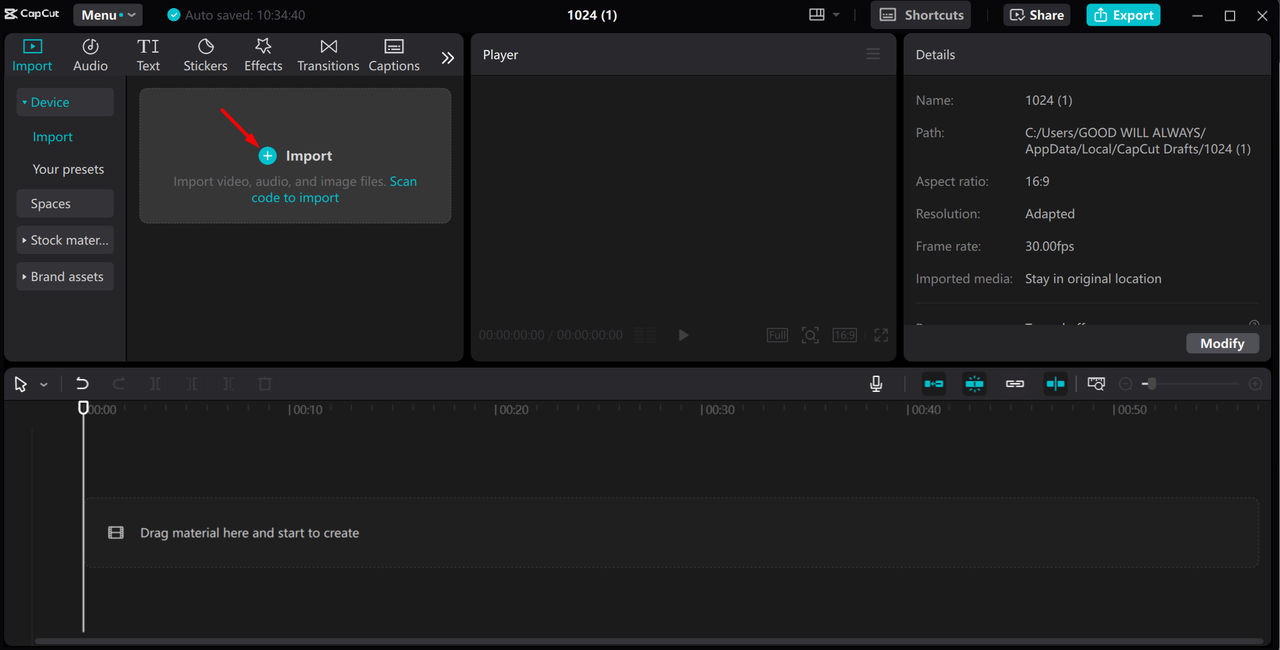The width and height of the screenshot is (1280, 650).
Task: Click the auto saved checkmark icon
Action: tap(174, 15)
